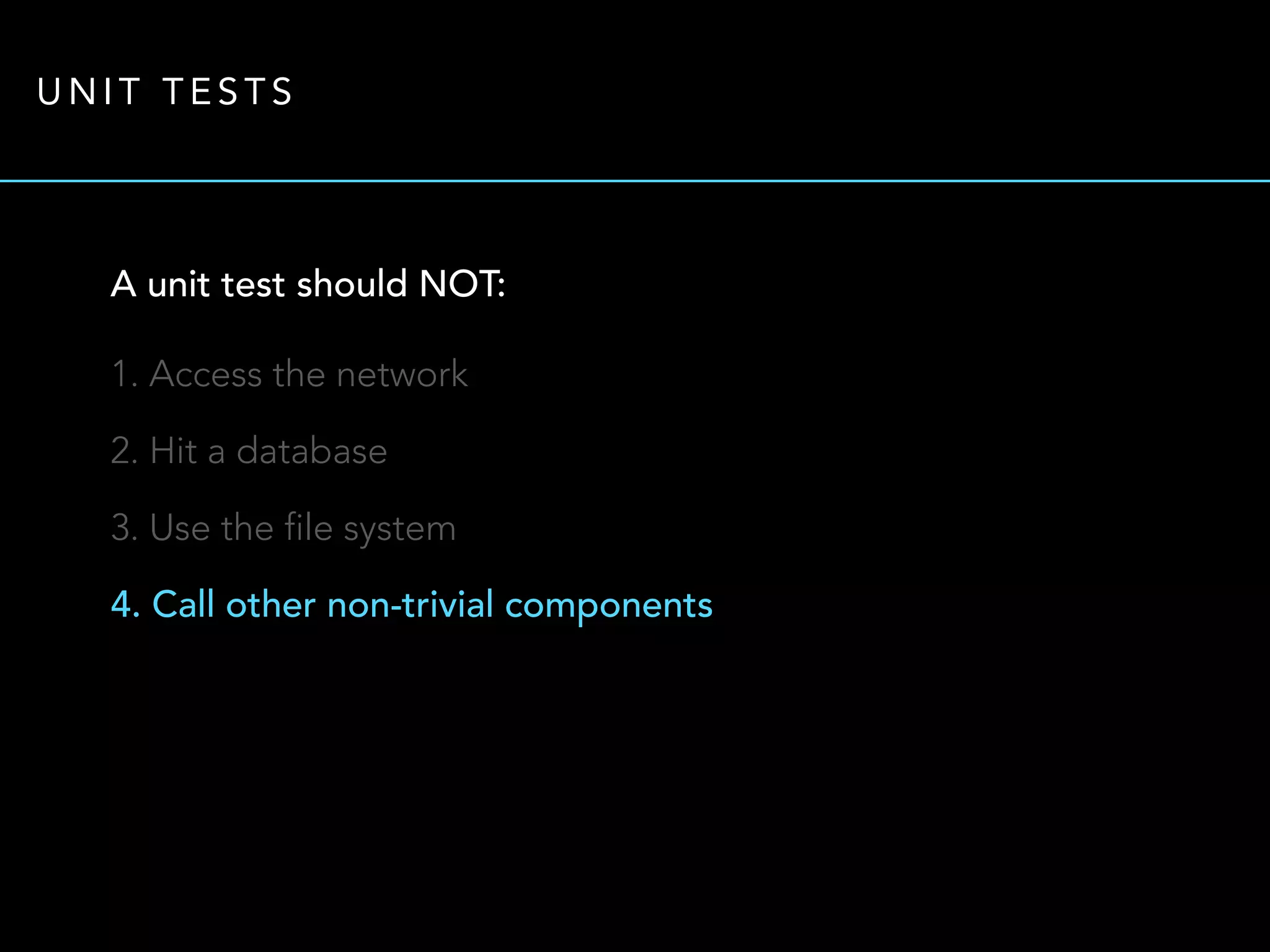Select the word 'UNIT' in the title
This screenshot has width=1270, height=952.
89,92
